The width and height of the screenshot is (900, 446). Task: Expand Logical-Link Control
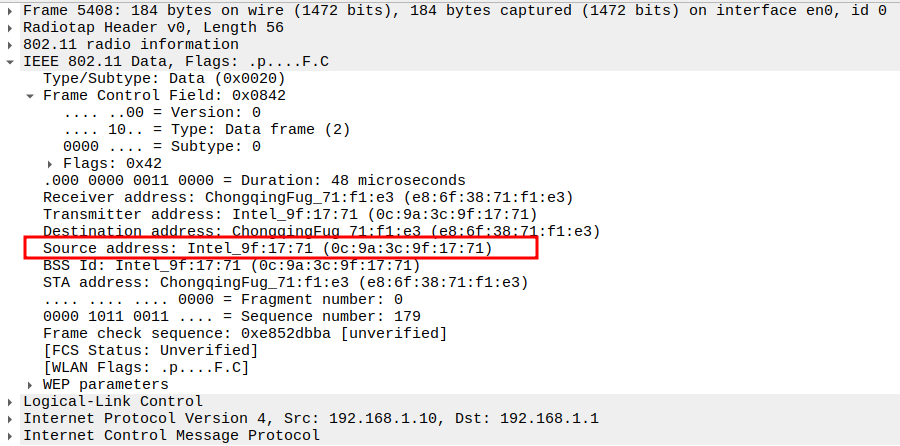coord(11,401)
